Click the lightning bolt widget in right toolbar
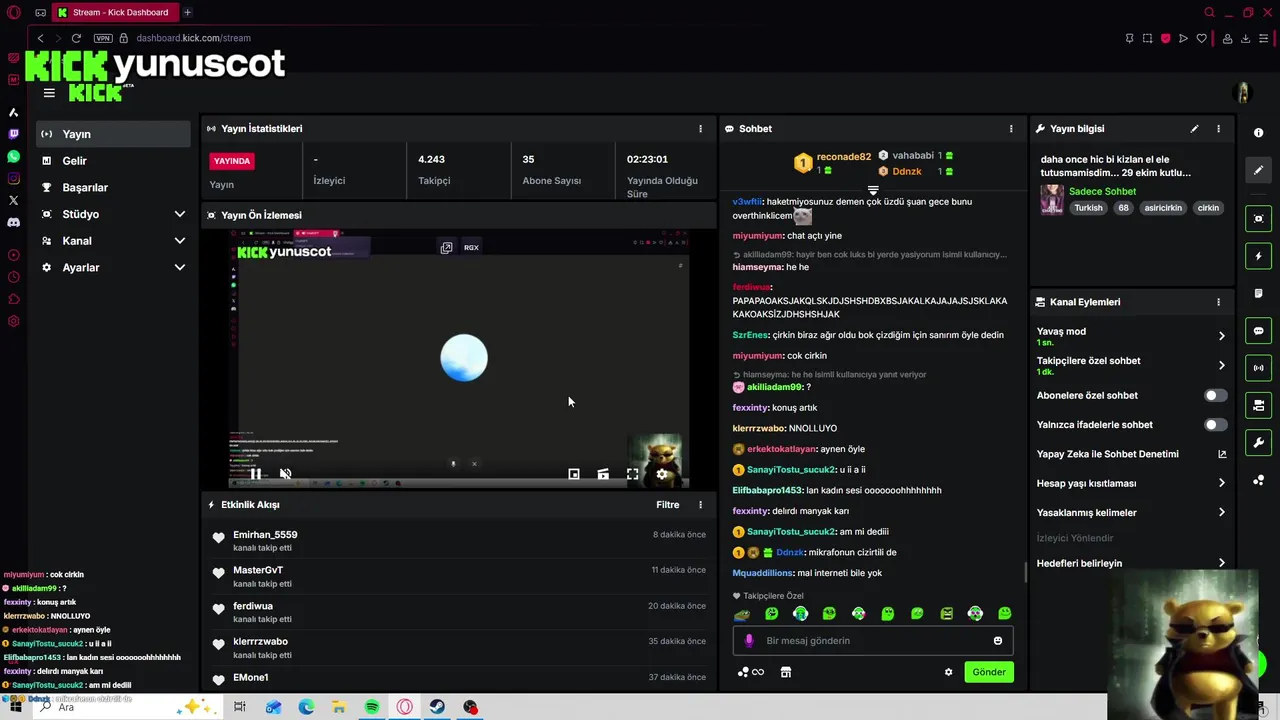Image resolution: width=1280 pixels, height=720 pixels. [x=1258, y=257]
